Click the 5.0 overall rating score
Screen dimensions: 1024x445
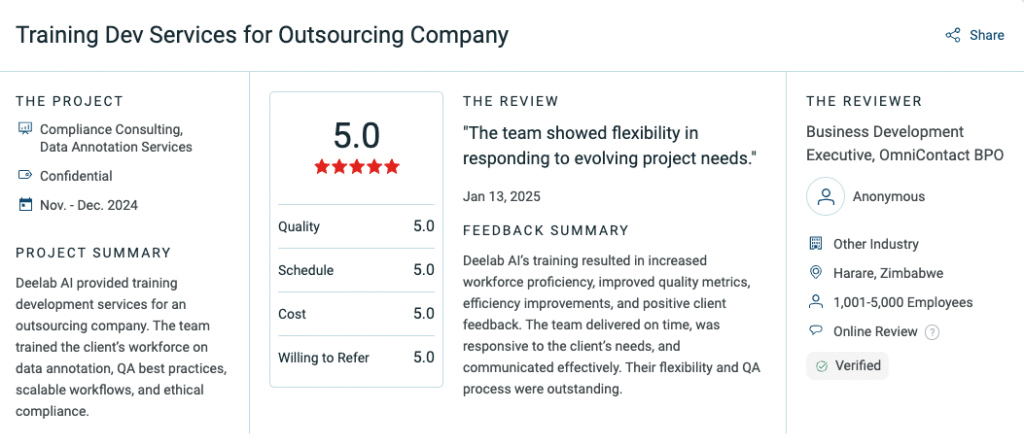point(356,134)
